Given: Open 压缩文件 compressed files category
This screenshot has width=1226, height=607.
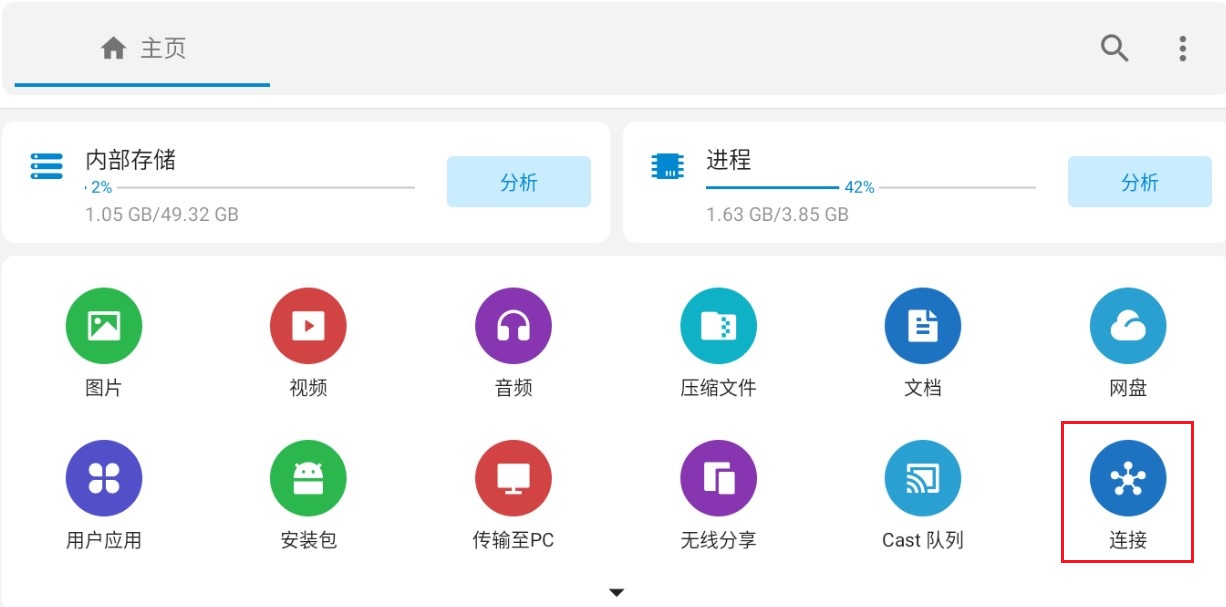Looking at the screenshot, I should pyautogui.click(x=718, y=327).
